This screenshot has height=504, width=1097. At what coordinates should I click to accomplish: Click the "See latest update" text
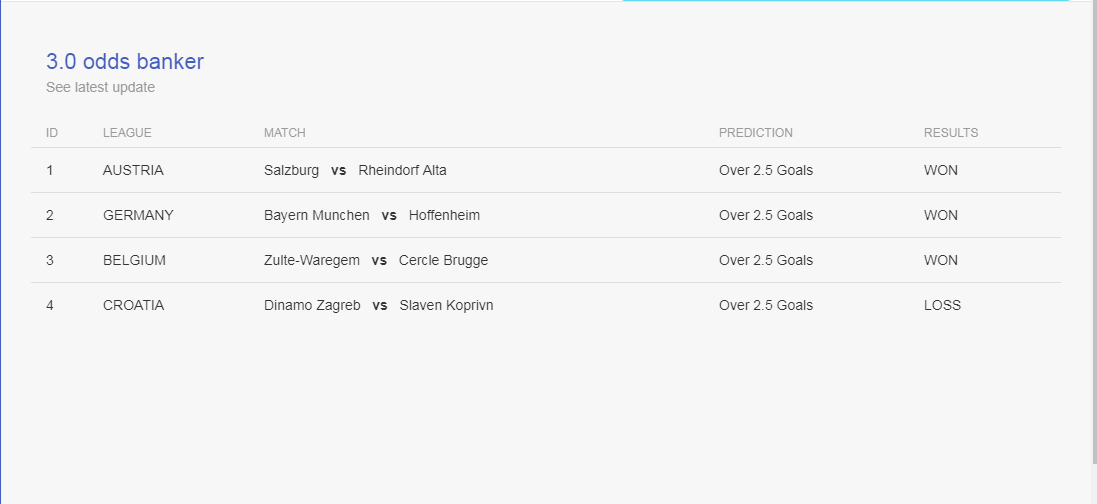click(100, 88)
